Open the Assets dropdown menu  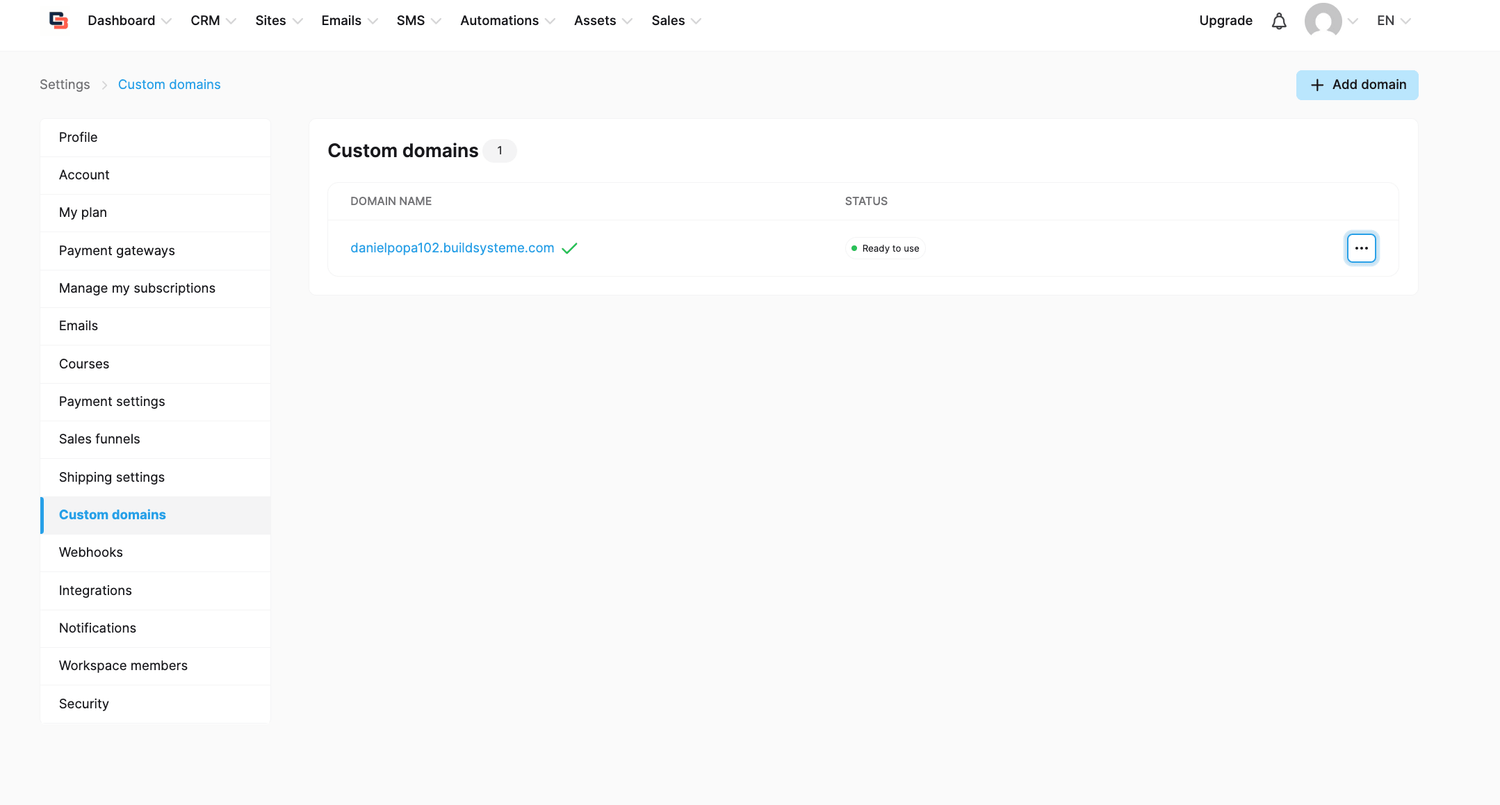click(603, 21)
